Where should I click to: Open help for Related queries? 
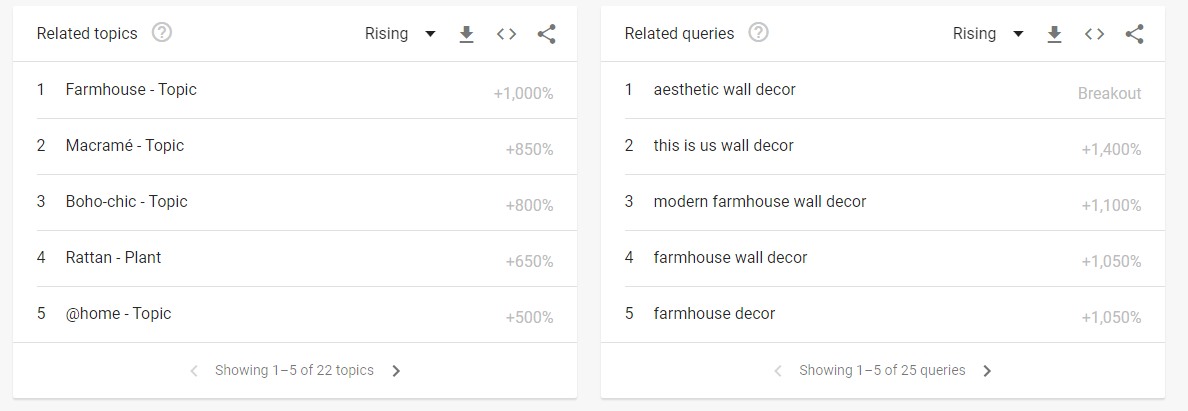pyautogui.click(x=759, y=33)
